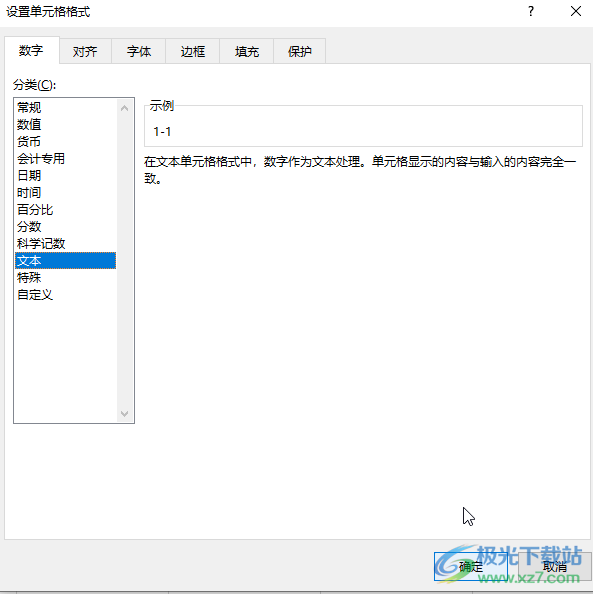Select 自定义 category
This screenshot has width=593, height=594.
point(65,295)
